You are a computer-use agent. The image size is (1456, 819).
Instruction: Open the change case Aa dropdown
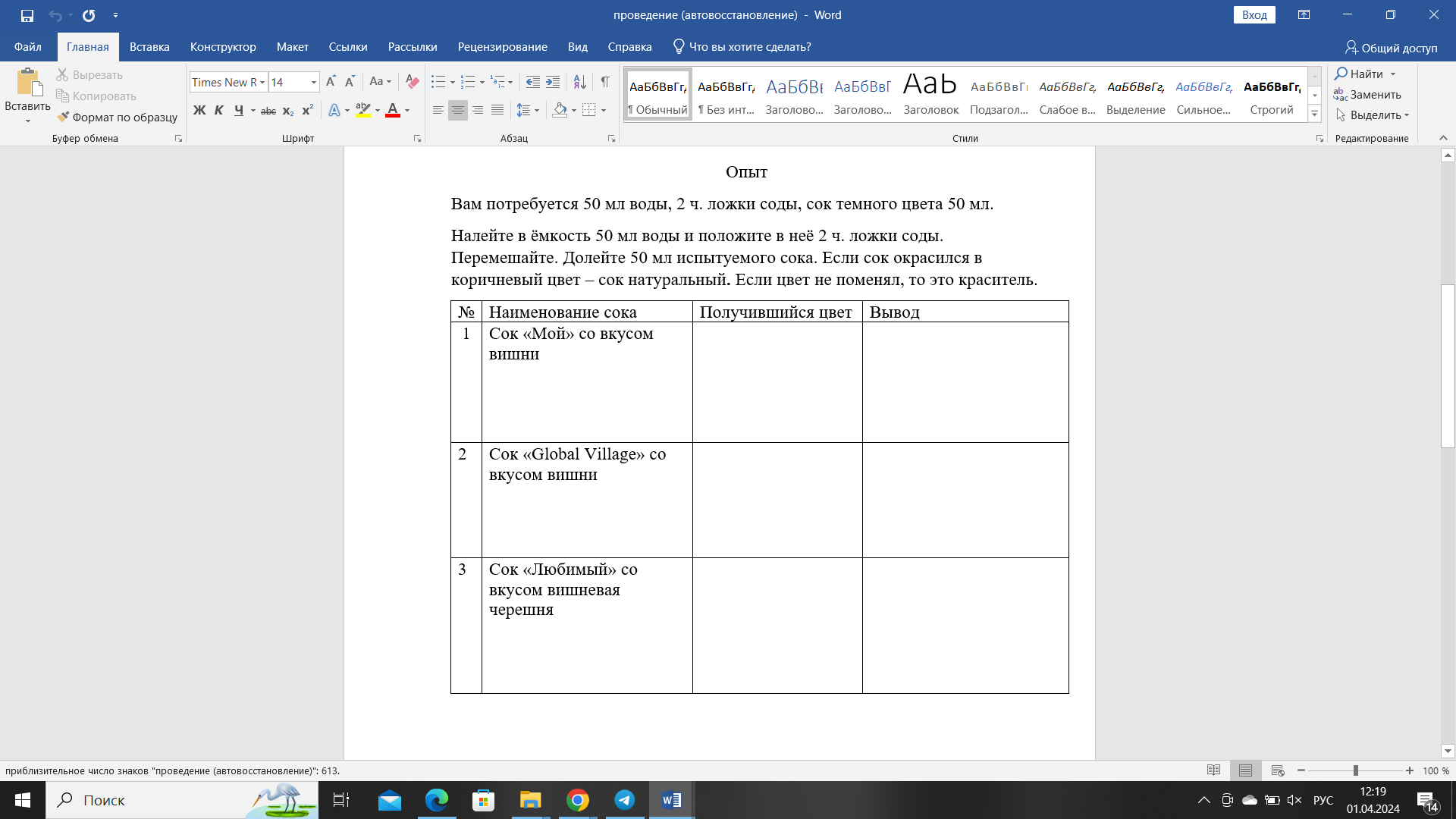380,82
